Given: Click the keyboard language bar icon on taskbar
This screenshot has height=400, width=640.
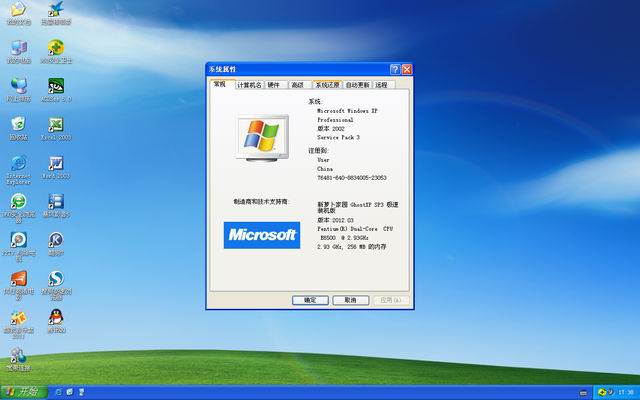Looking at the screenshot, I should (x=583, y=393).
